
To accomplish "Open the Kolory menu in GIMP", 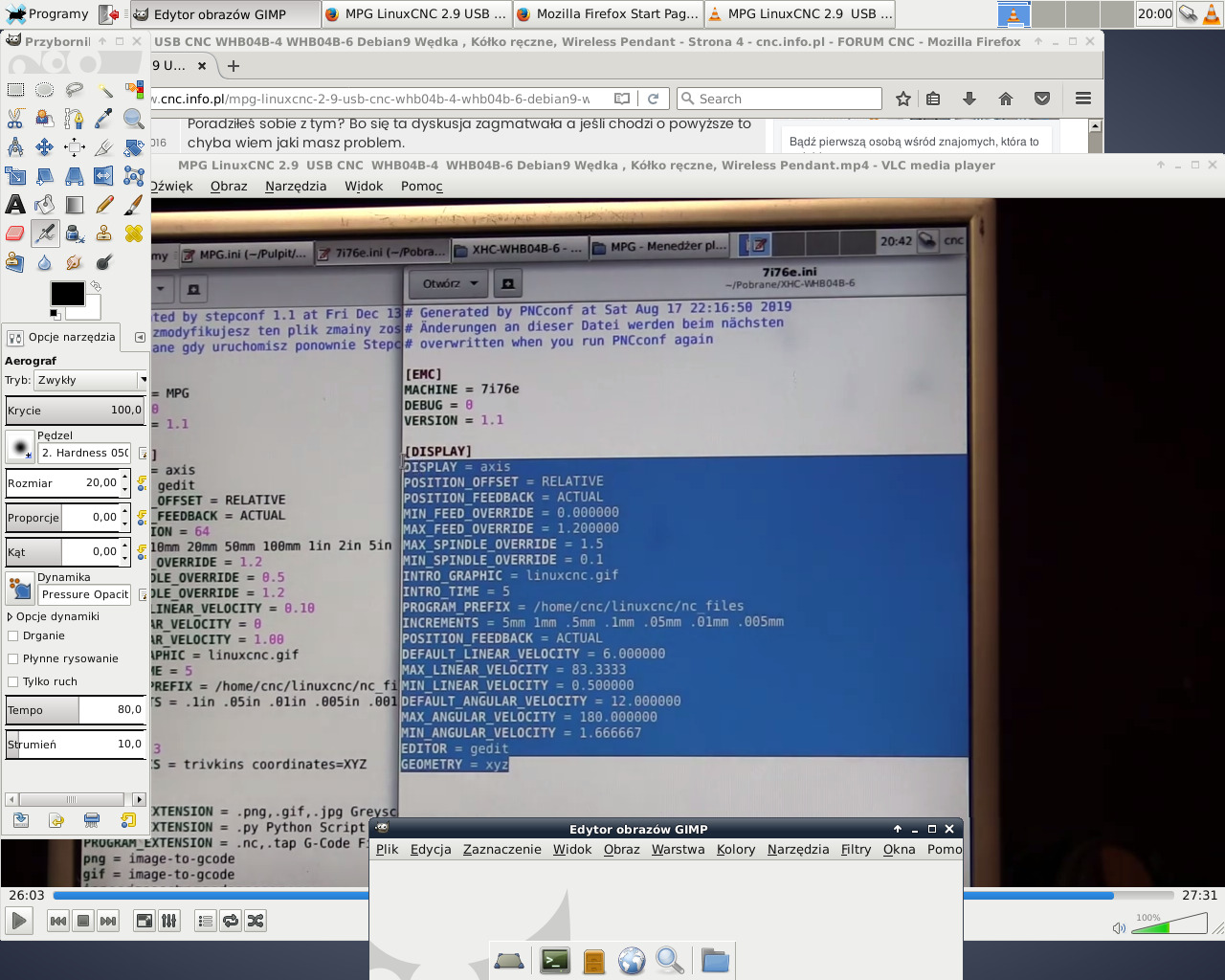I will [735, 849].
